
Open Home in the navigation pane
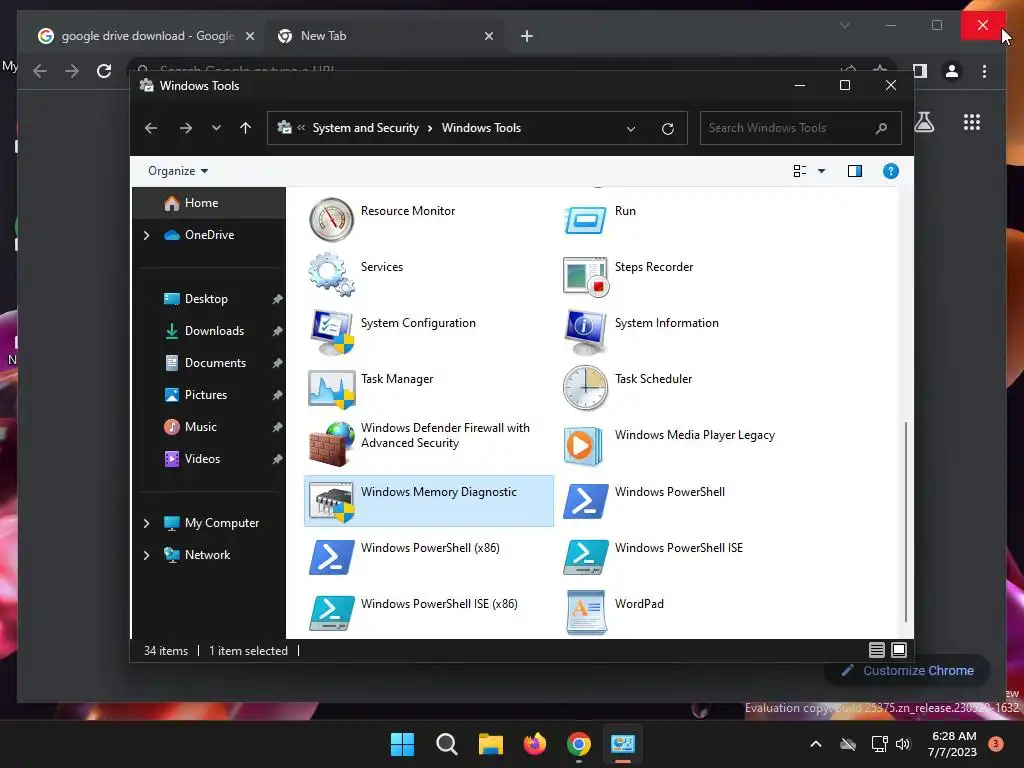coord(209,203)
